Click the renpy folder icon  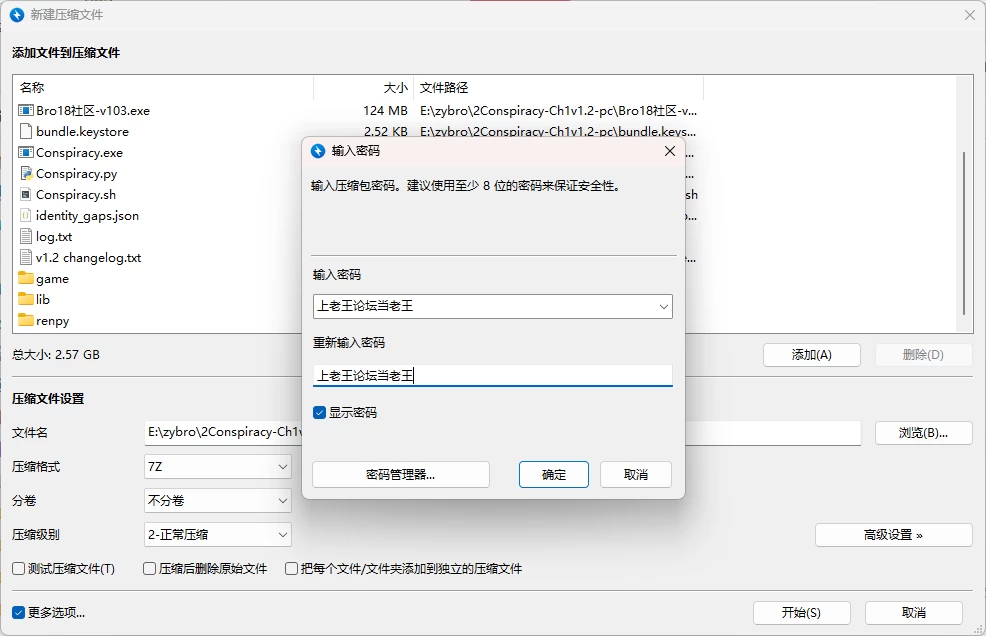point(26,320)
